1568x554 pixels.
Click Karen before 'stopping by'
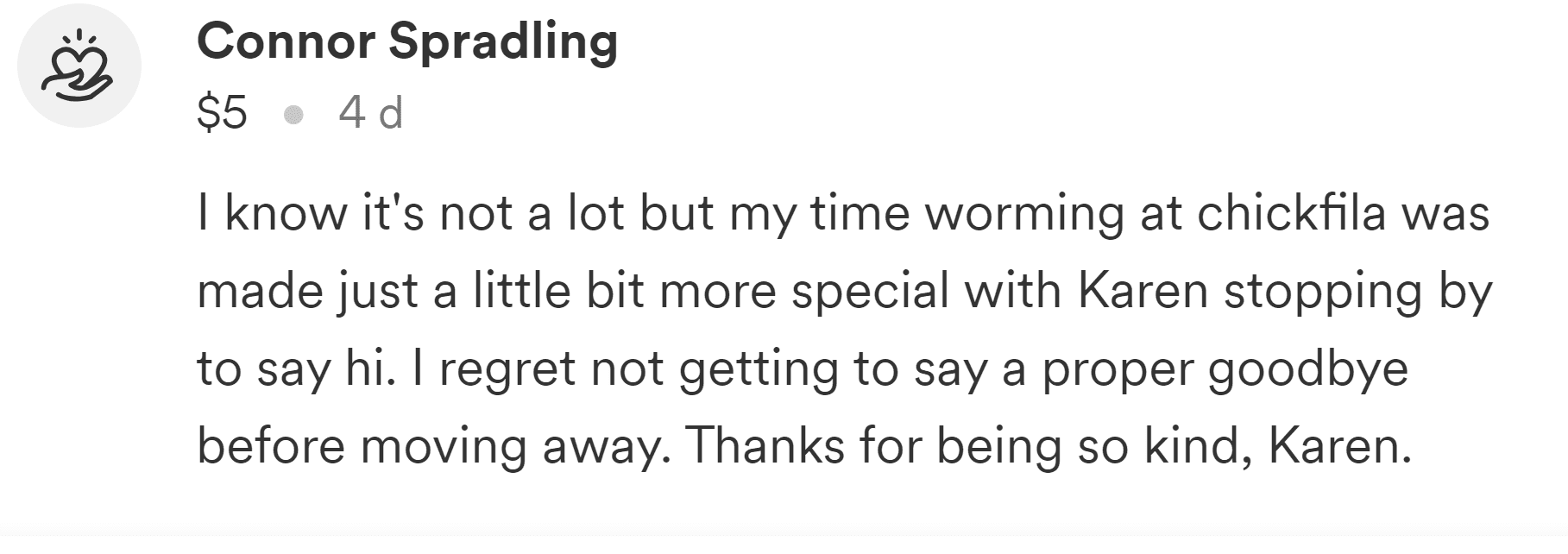(1143, 291)
